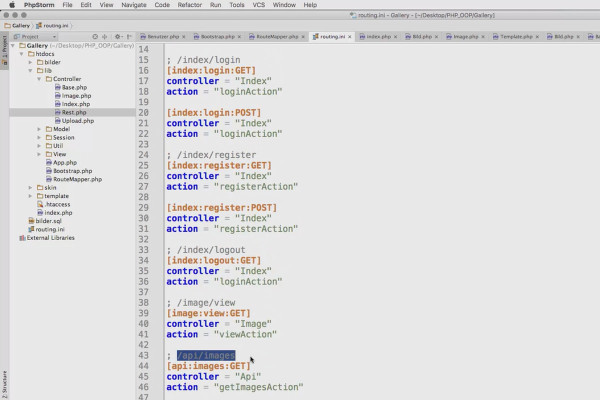Close the Image.php editor tab
Screen dimensions: 600x400
click(483, 37)
